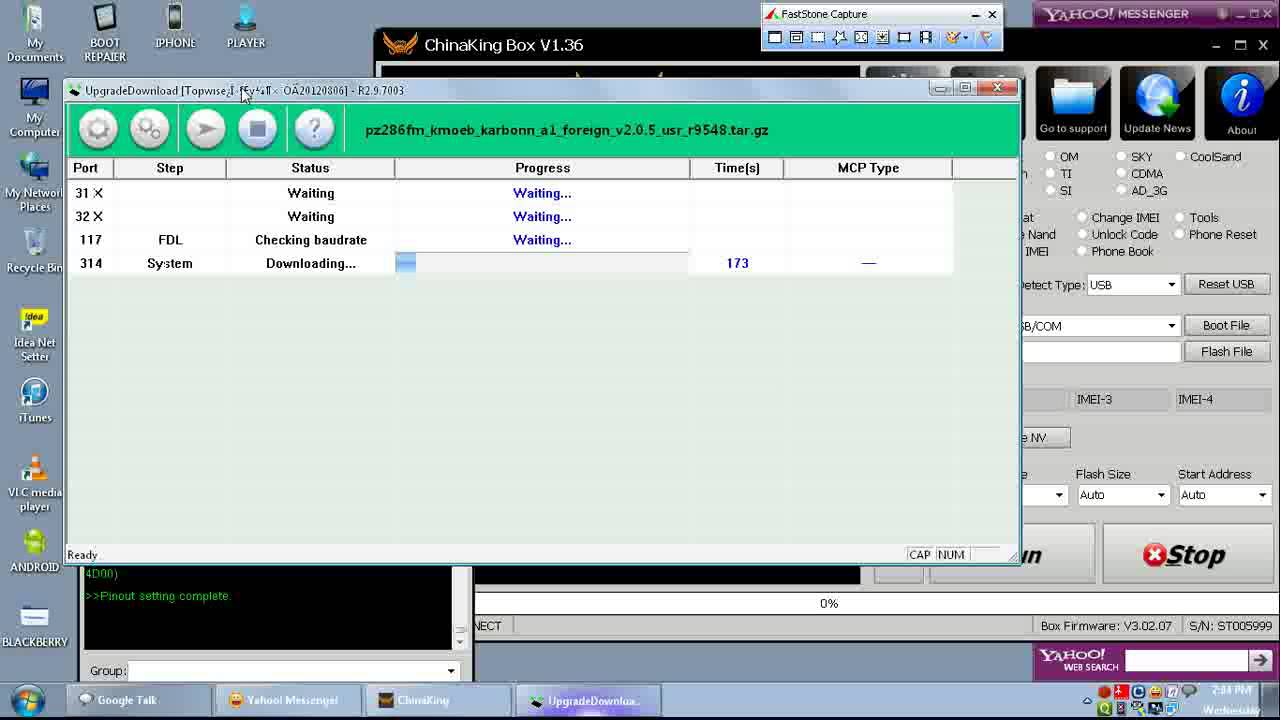The height and width of the screenshot is (720, 1280).
Task: Start downloading with the play icon
Action: point(206,129)
